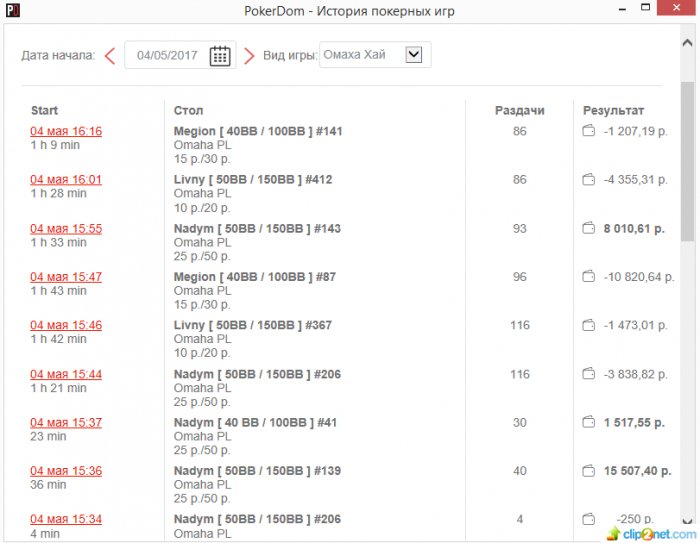Click the scroll down arrow of scrollbar
This screenshot has width=700, height=543.
pyautogui.click(x=688, y=521)
